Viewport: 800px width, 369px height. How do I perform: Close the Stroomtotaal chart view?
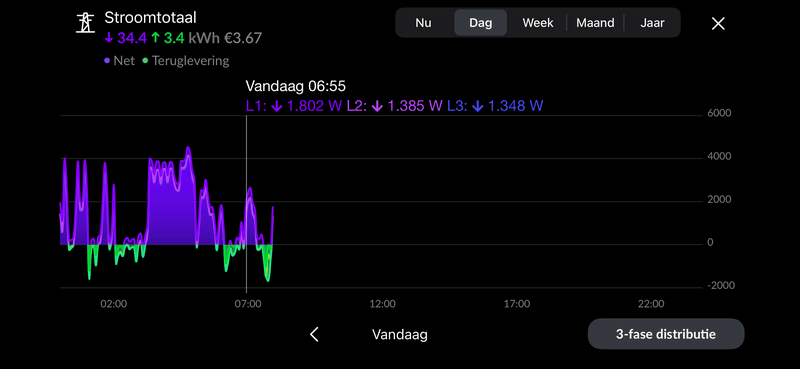(x=718, y=23)
